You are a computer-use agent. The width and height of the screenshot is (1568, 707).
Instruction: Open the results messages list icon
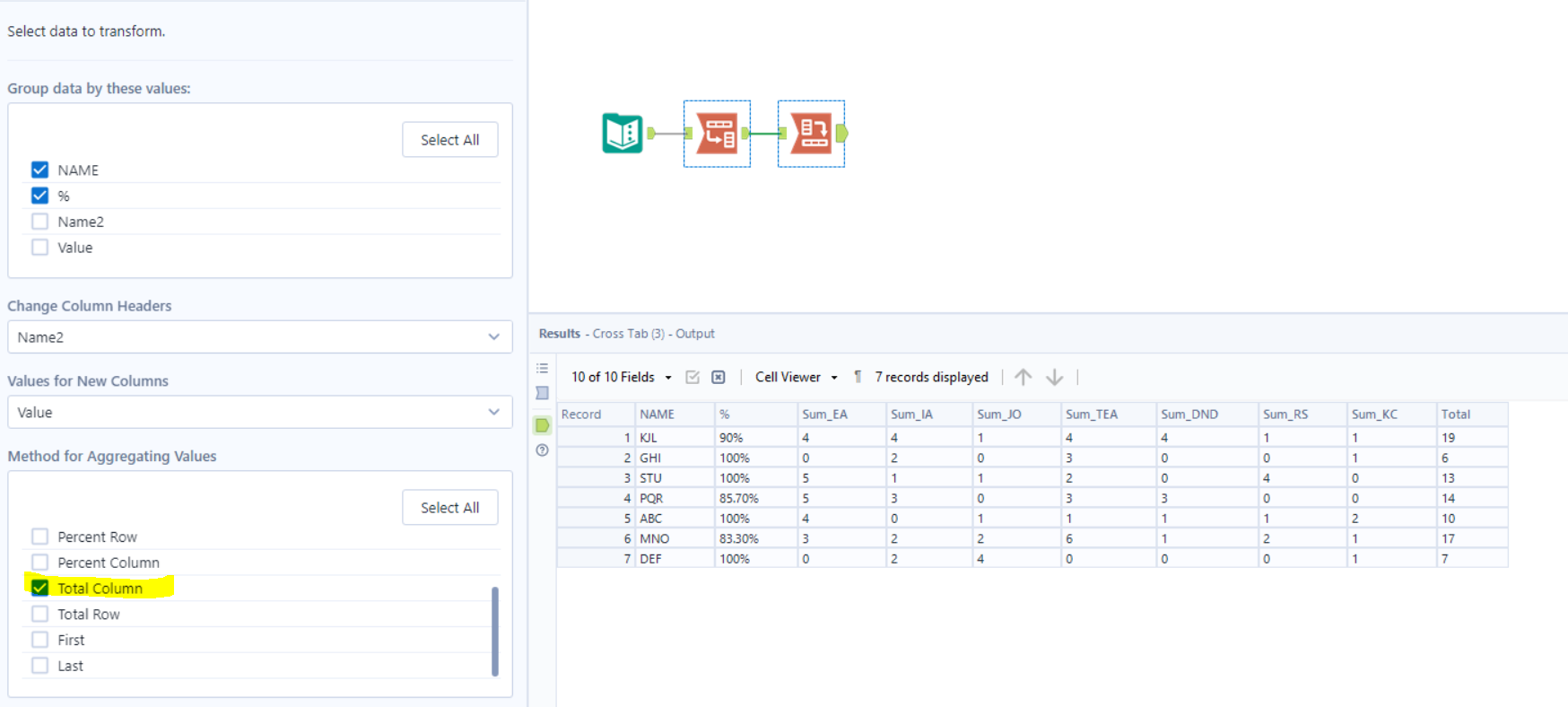543,369
